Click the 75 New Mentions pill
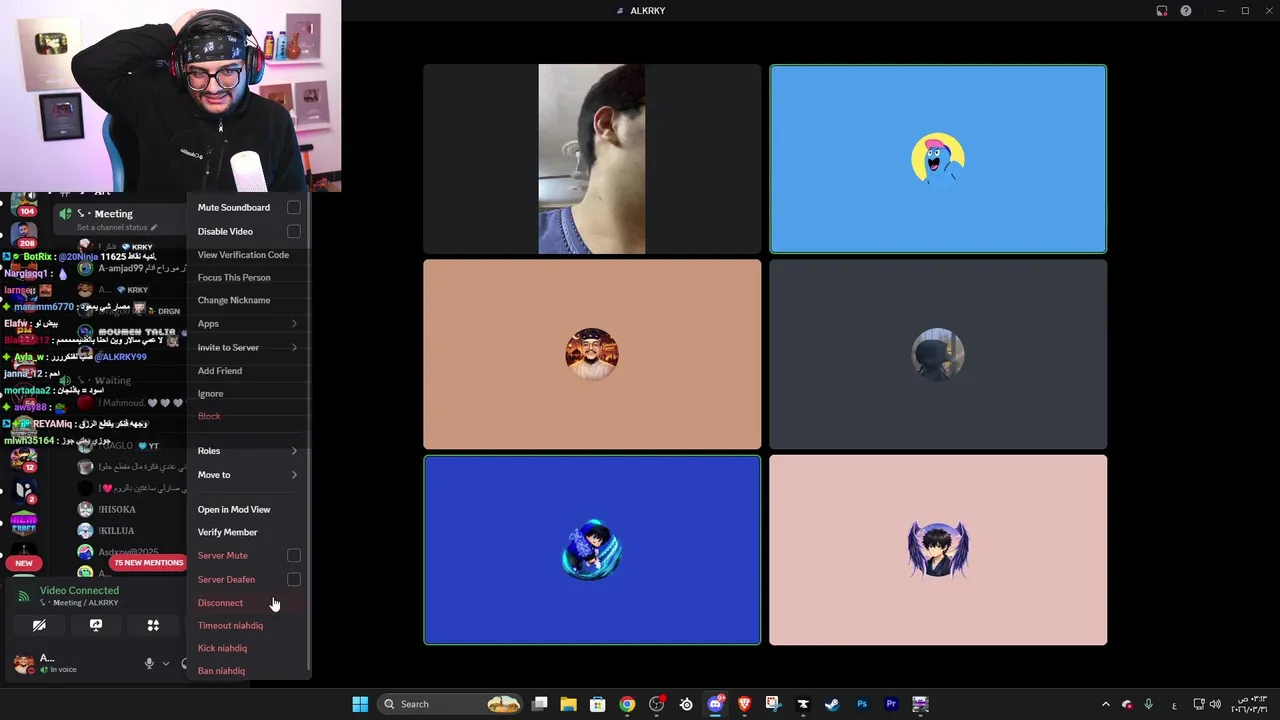 click(149, 563)
